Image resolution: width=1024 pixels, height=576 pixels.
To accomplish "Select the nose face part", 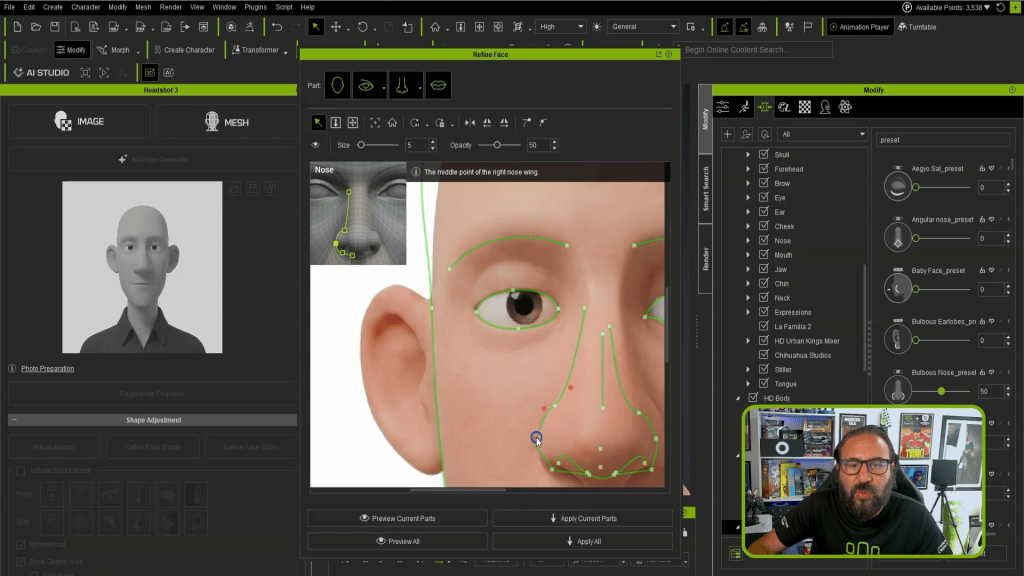I will 402,86.
